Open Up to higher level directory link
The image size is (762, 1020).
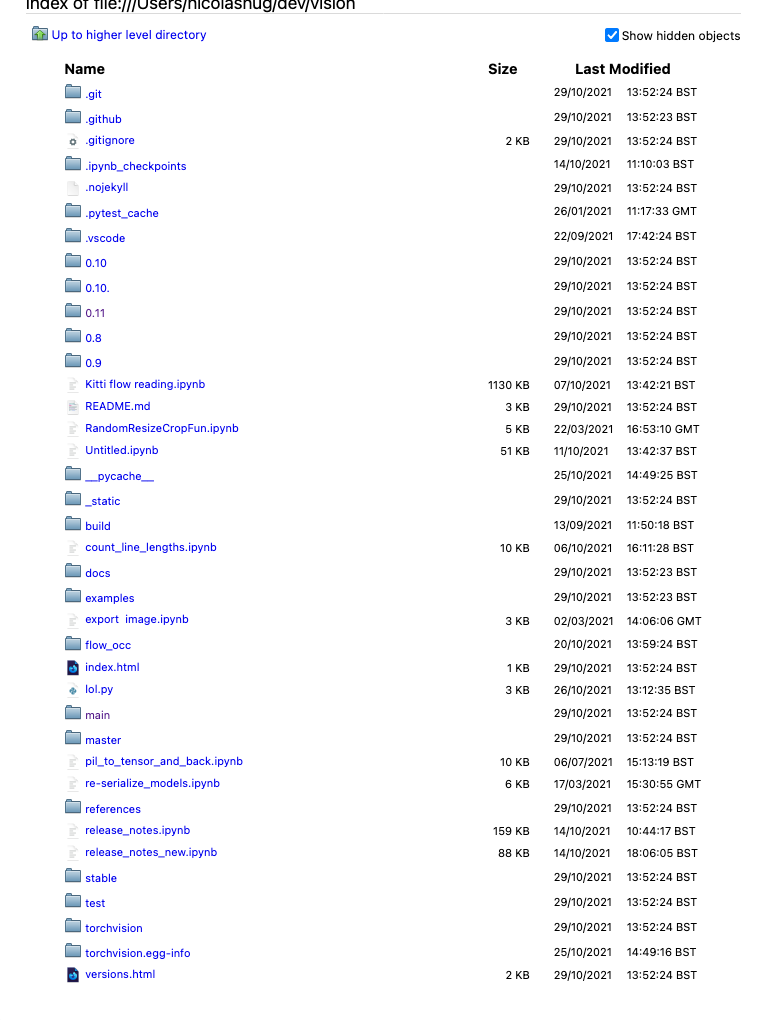click(129, 34)
